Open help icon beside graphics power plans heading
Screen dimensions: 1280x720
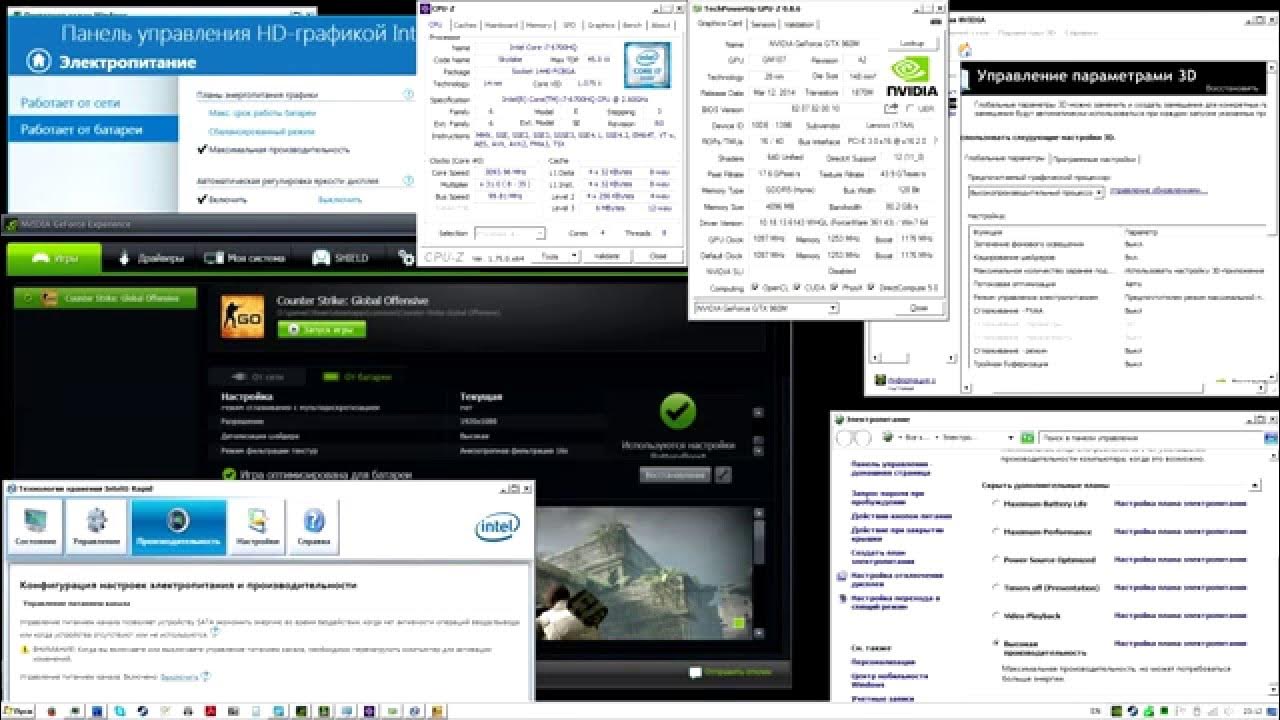(x=408, y=95)
